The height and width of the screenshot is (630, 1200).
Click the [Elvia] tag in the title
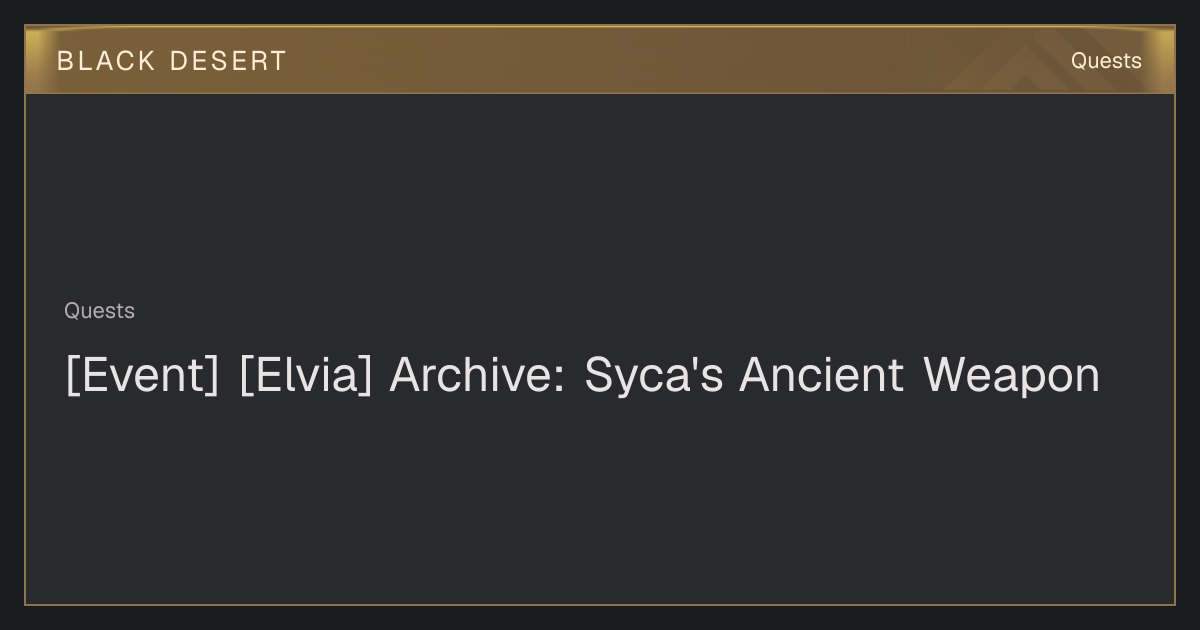(x=305, y=376)
